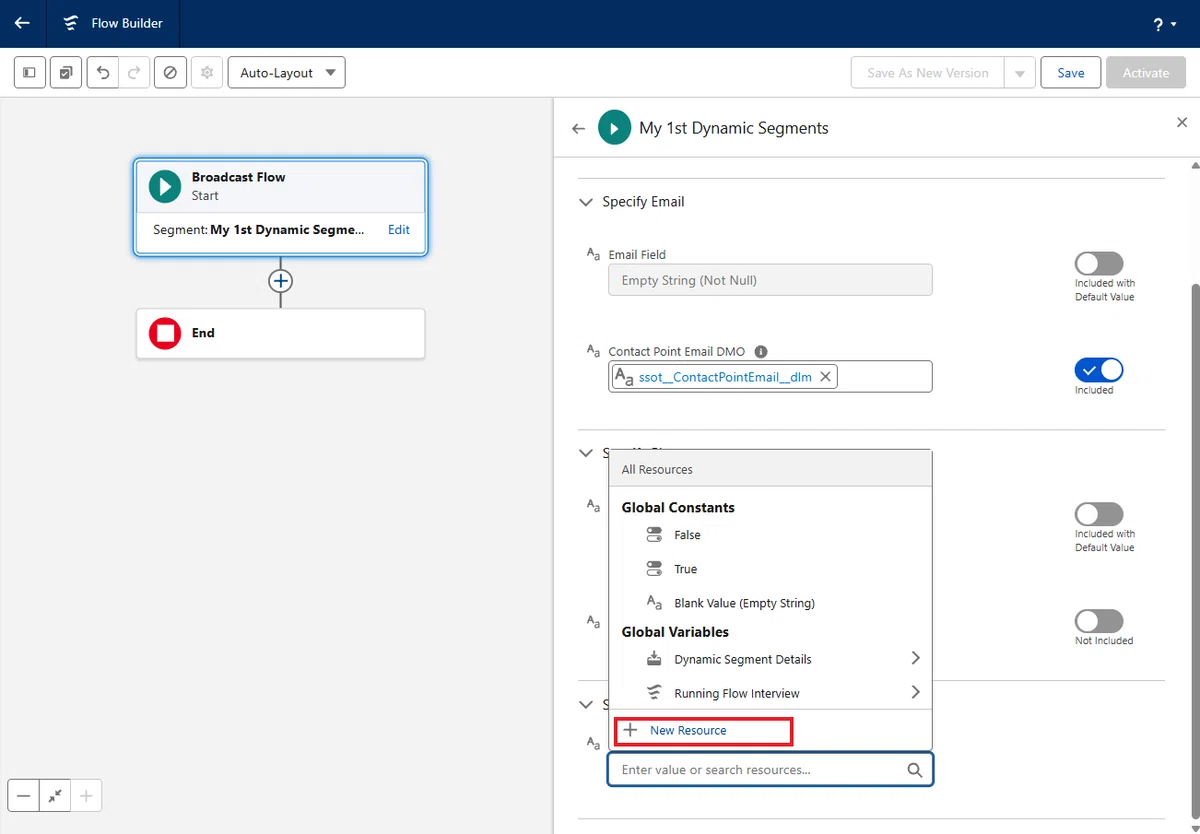Screen dimensions: 1200x834
Task: Click Edit link on Start element
Action: tap(399, 230)
